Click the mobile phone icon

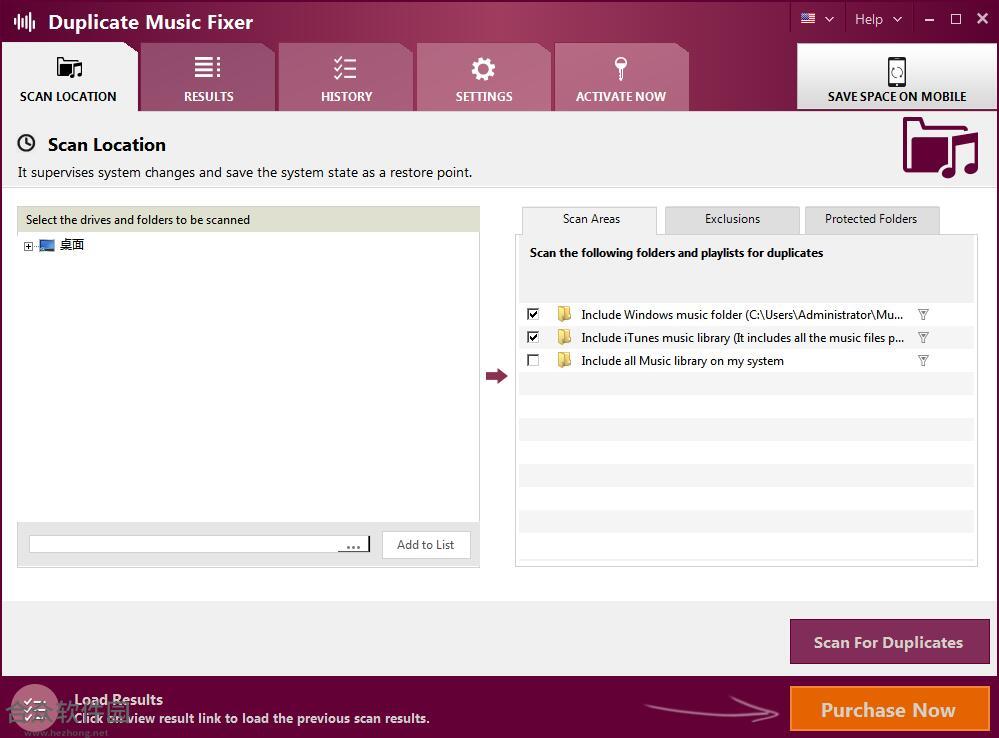click(896, 71)
